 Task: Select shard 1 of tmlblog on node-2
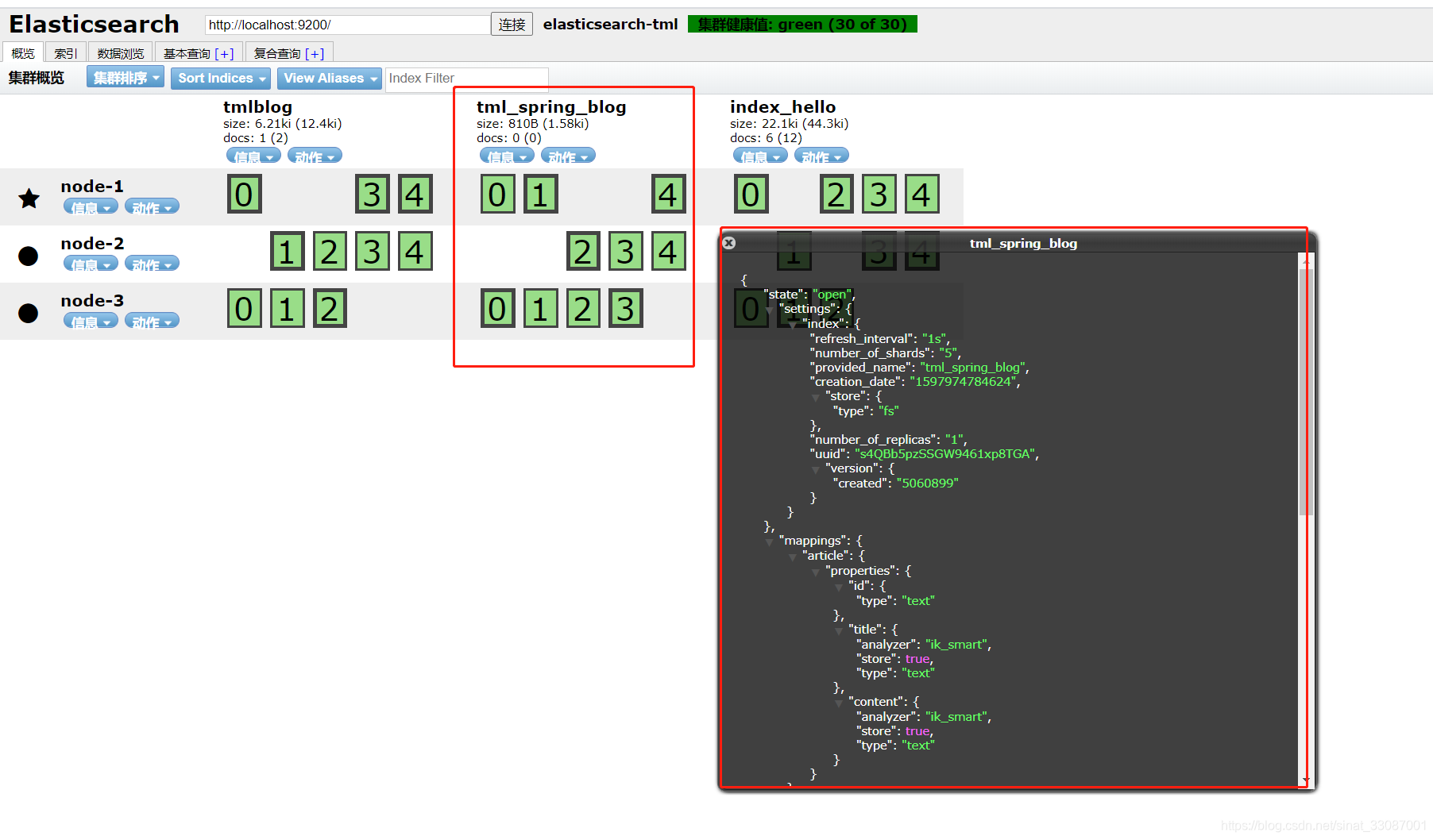coord(287,252)
